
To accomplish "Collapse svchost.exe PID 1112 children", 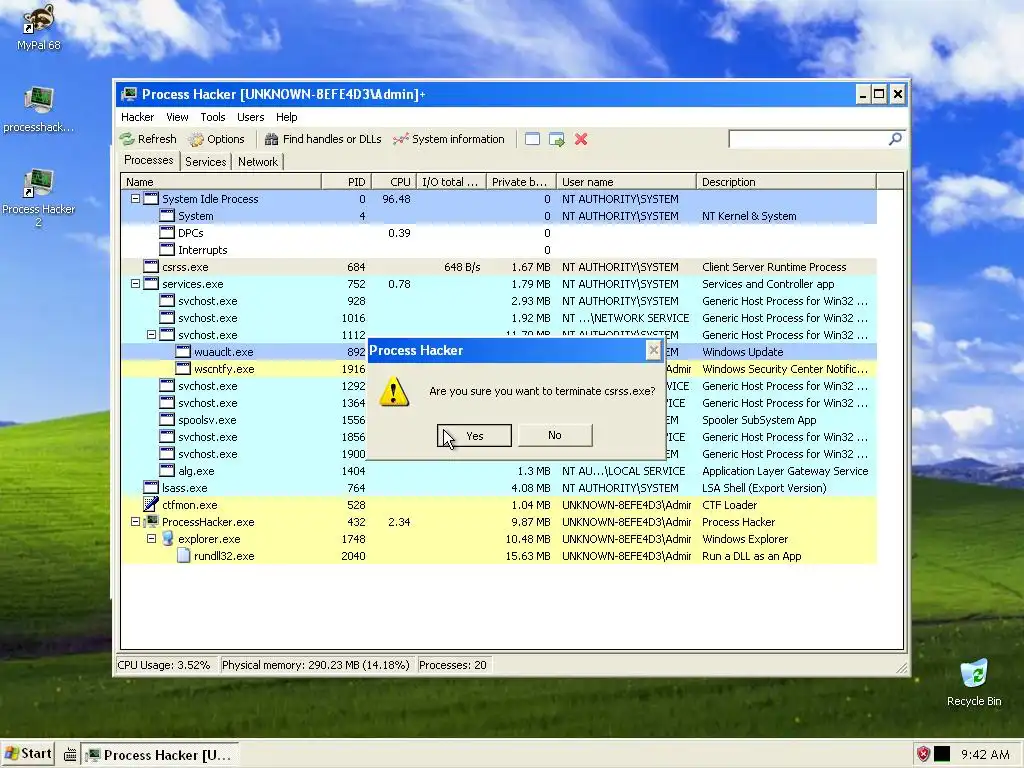I will point(151,334).
